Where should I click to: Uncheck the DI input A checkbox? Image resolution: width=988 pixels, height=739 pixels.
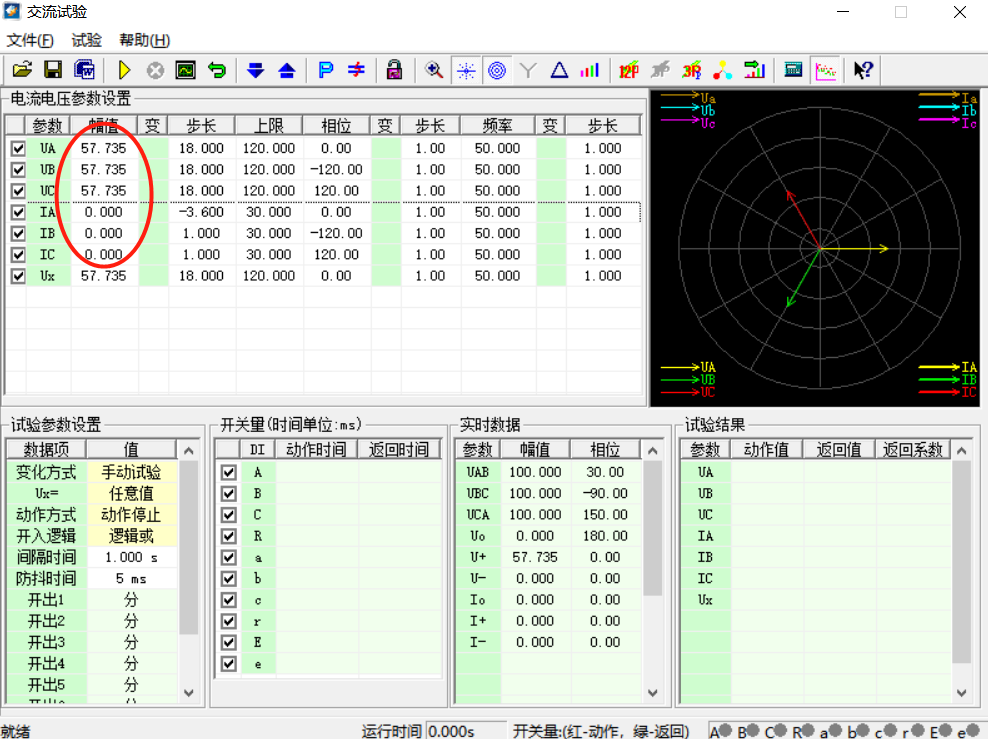pyautogui.click(x=229, y=472)
